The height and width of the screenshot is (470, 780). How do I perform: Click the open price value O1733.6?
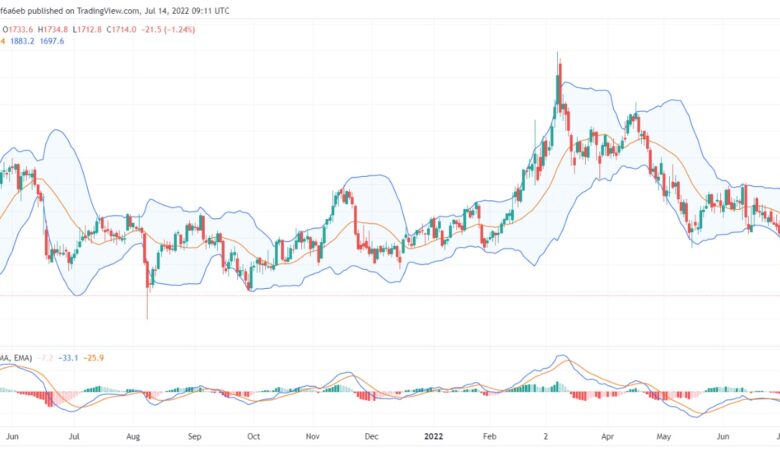tap(18, 29)
